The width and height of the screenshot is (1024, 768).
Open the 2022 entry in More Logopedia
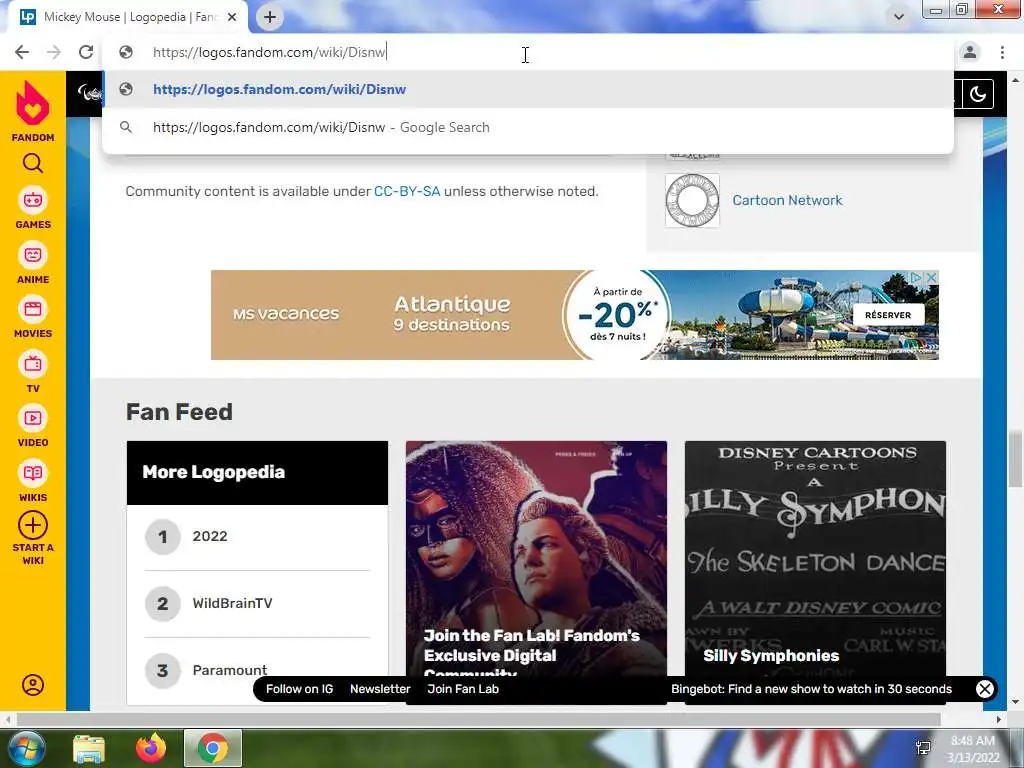210,536
